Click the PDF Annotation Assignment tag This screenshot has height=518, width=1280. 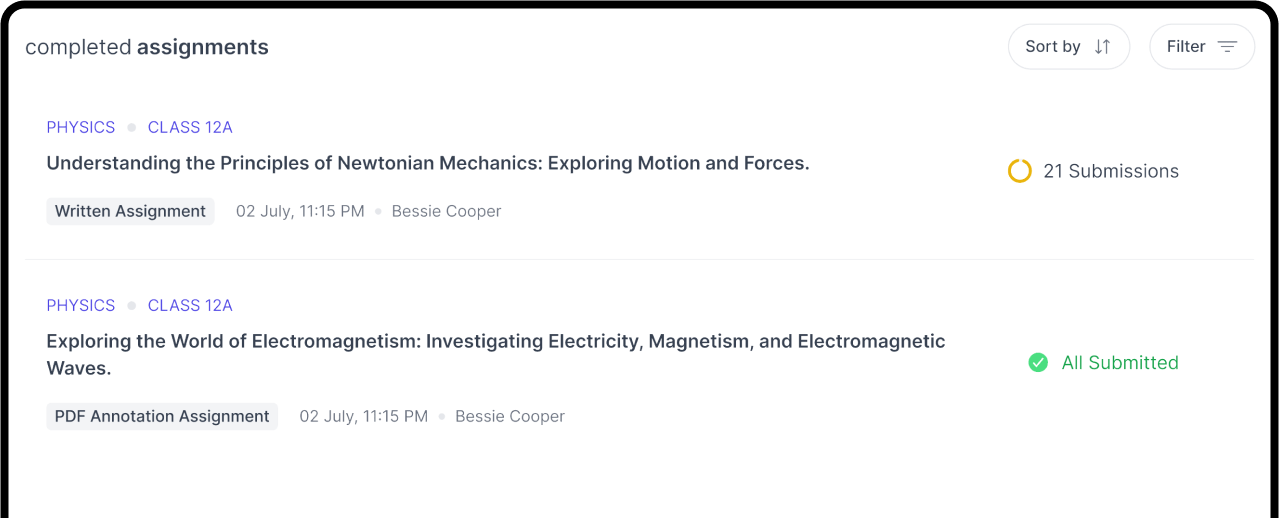tap(162, 416)
